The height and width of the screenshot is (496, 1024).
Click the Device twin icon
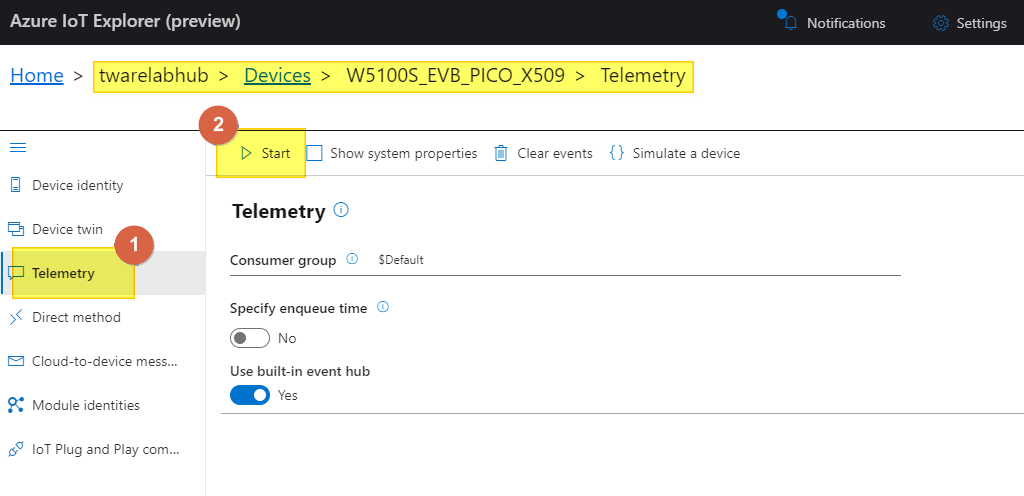16,229
